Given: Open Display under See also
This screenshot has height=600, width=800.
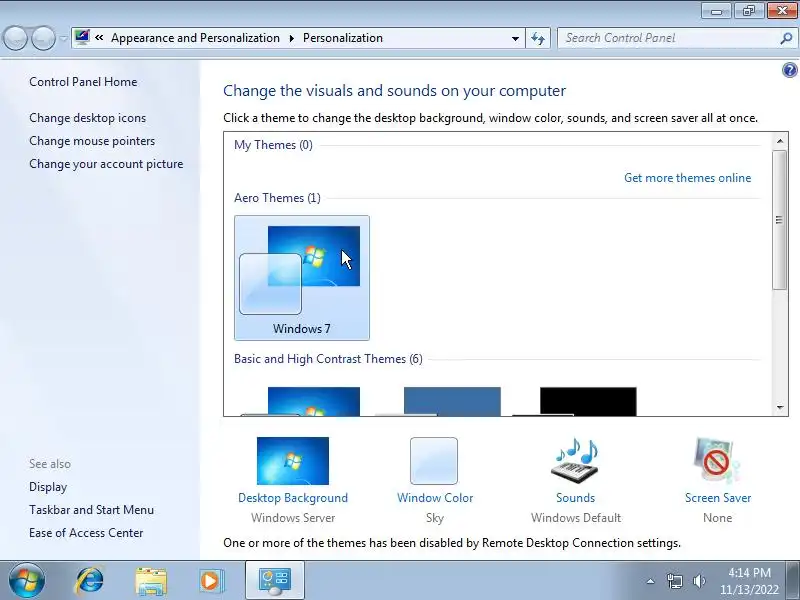Looking at the screenshot, I should (48, 487).
